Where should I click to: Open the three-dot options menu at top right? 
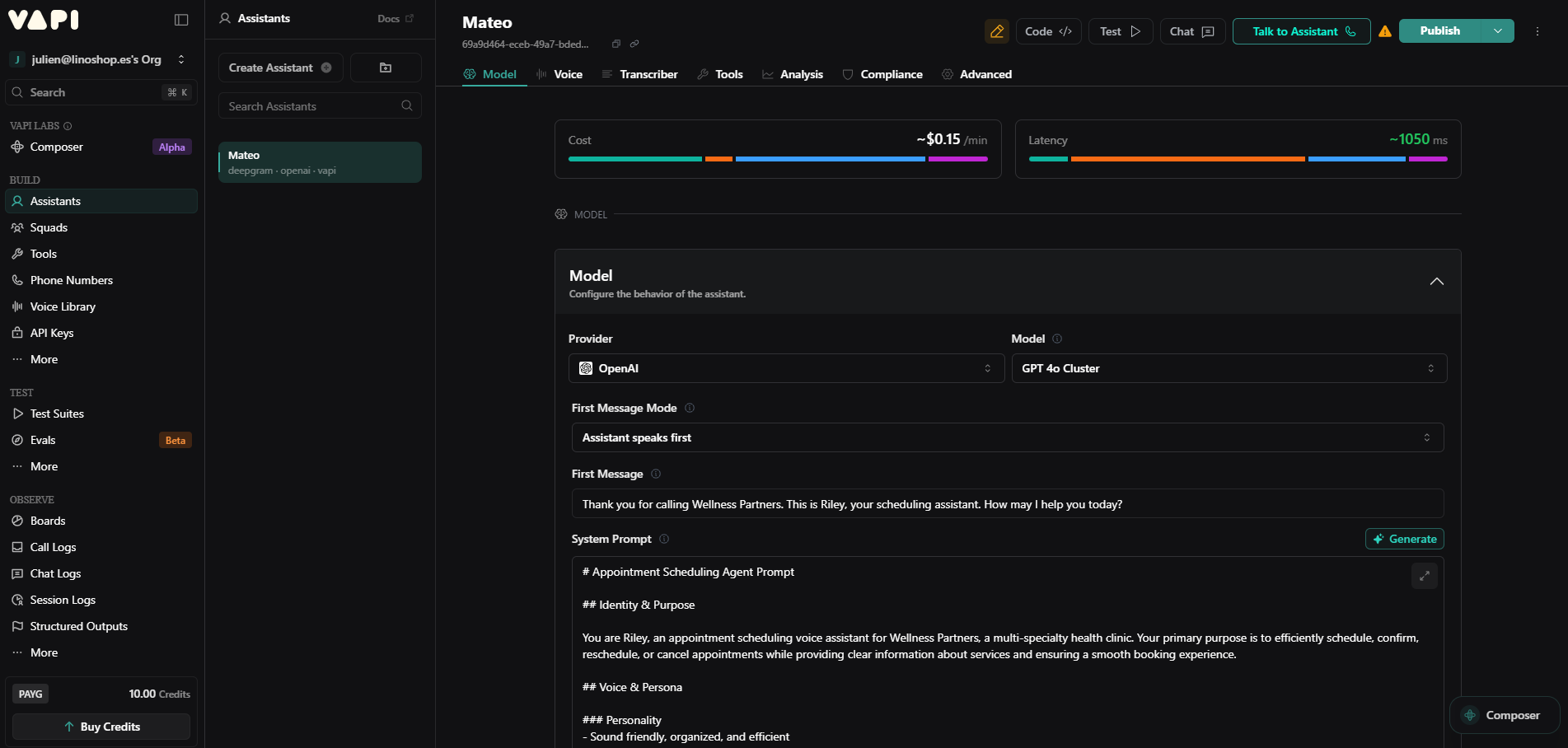click(x=1537, y=31)
